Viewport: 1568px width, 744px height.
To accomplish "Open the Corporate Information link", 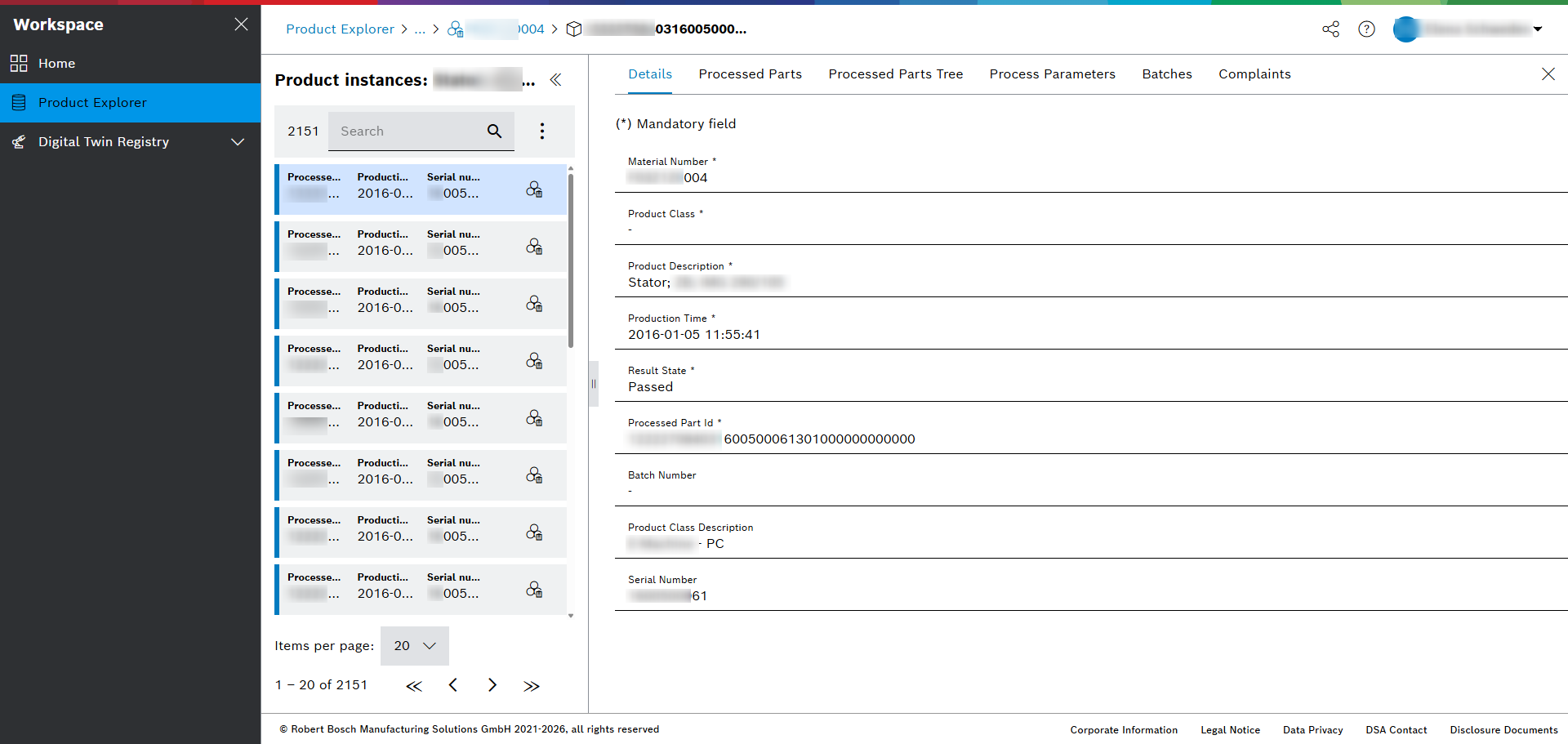I will coord(1124,730).
